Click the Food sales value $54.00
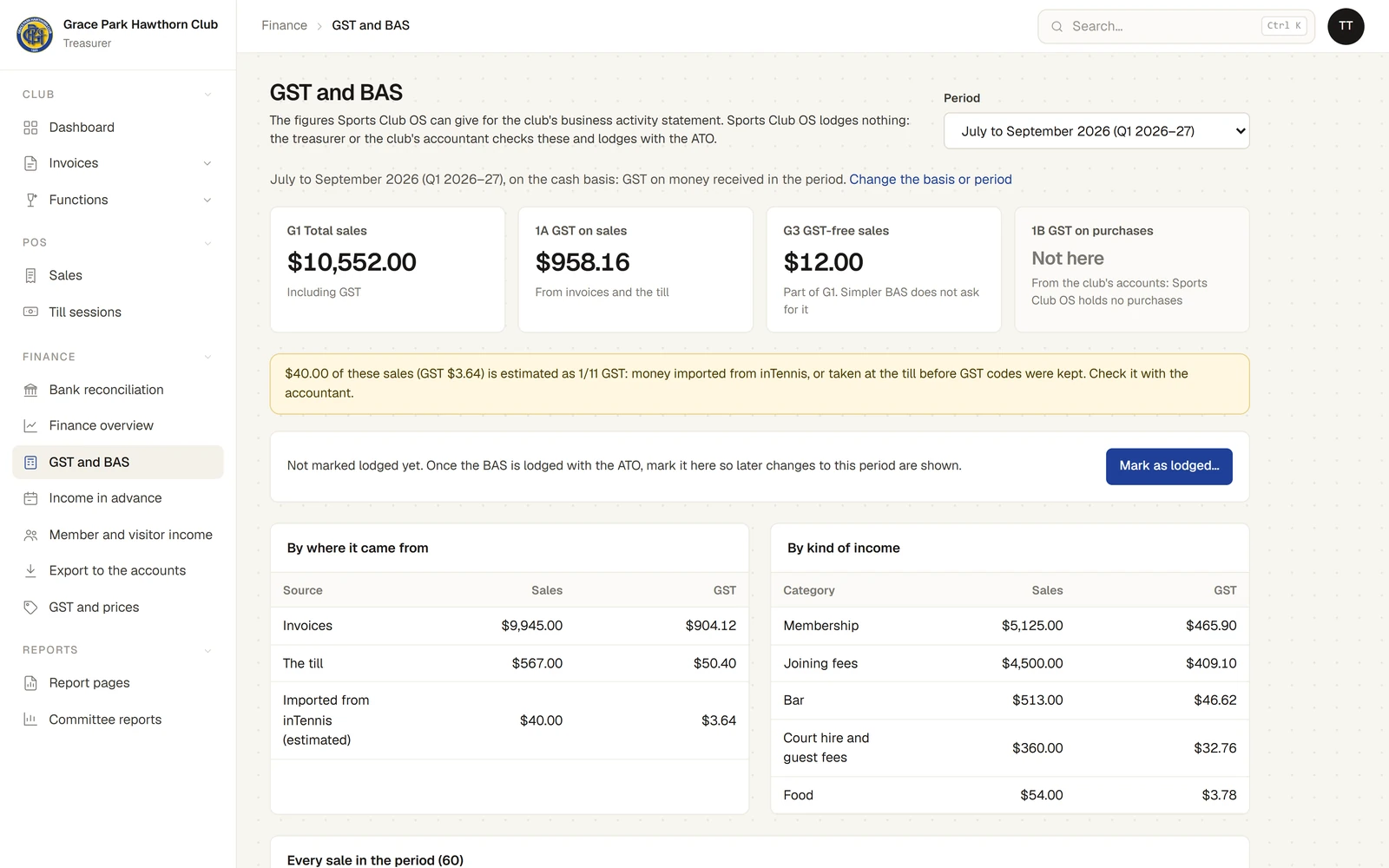This screenshot has height=868, width=1389. point(1042,795)
